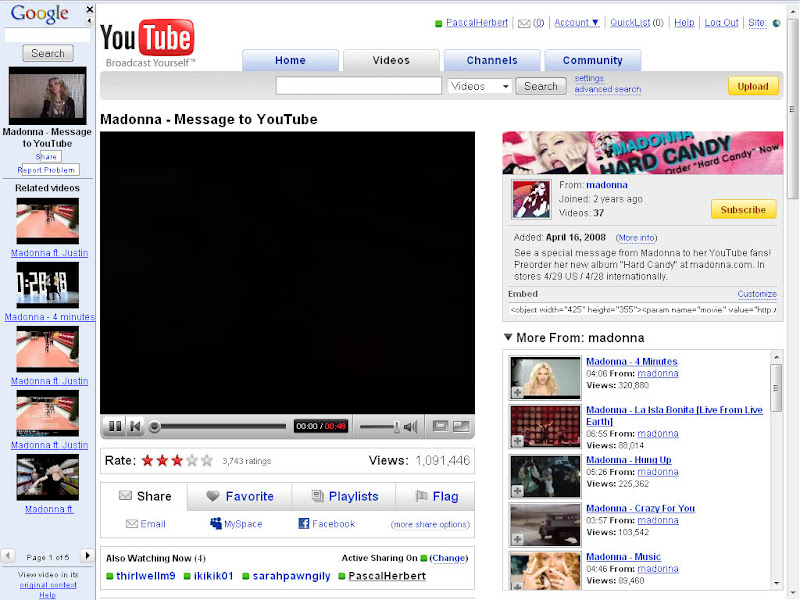Viewport: 800px width, 600px height.
Task: Open Customize embed options
Action: tap(757, 294)
